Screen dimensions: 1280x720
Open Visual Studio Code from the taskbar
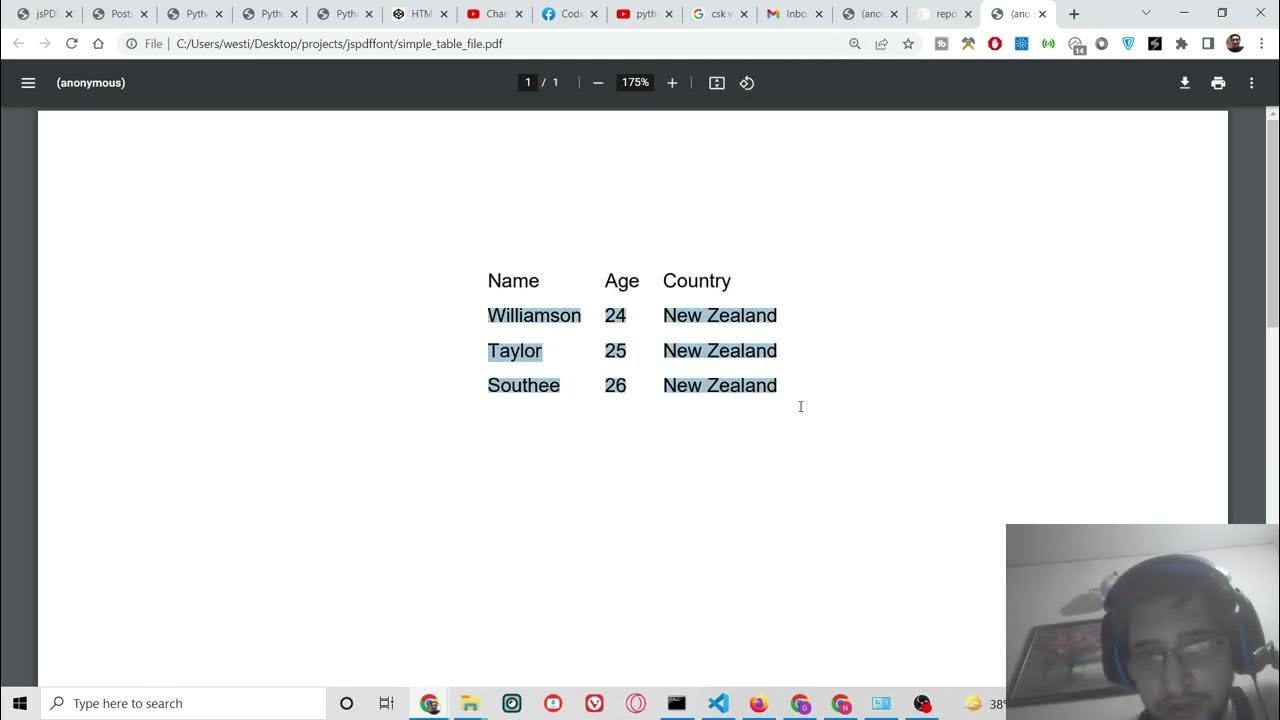pyautogui.click(x=718, y=703)
